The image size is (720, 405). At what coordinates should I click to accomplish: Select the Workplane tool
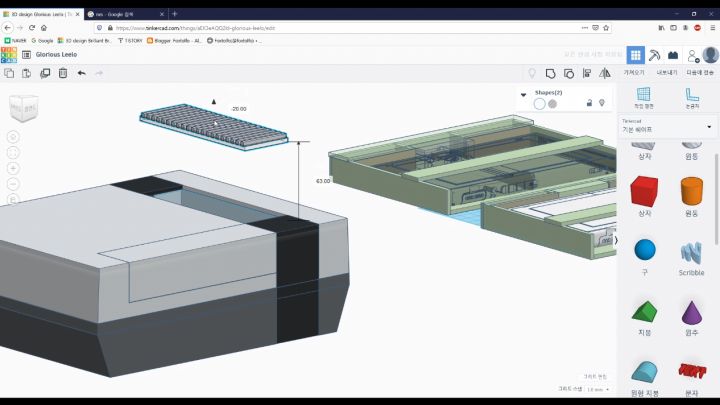(643, 98)
